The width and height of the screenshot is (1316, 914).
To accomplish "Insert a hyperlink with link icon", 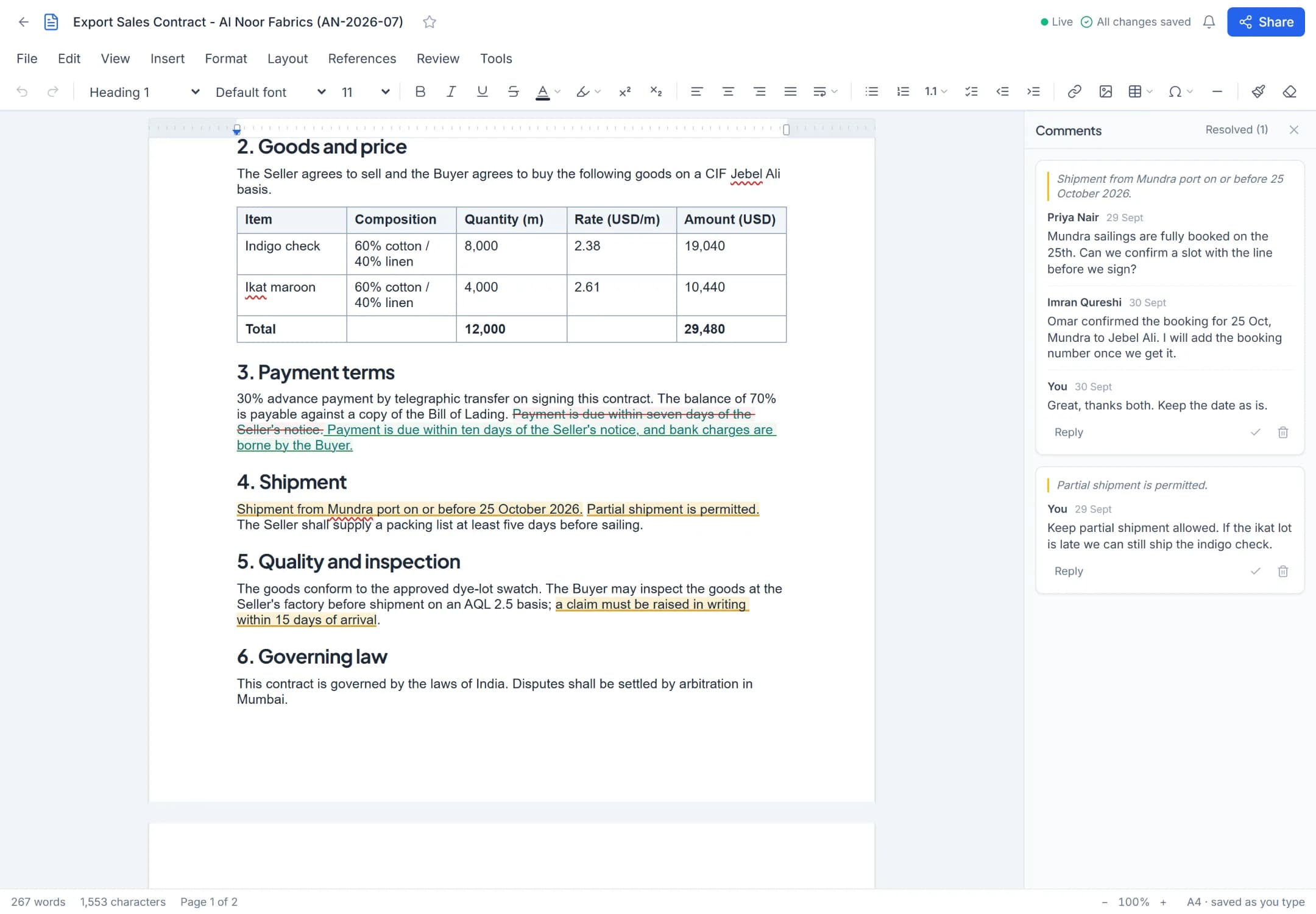I will pyautogui.click(x=1074, y=92).
